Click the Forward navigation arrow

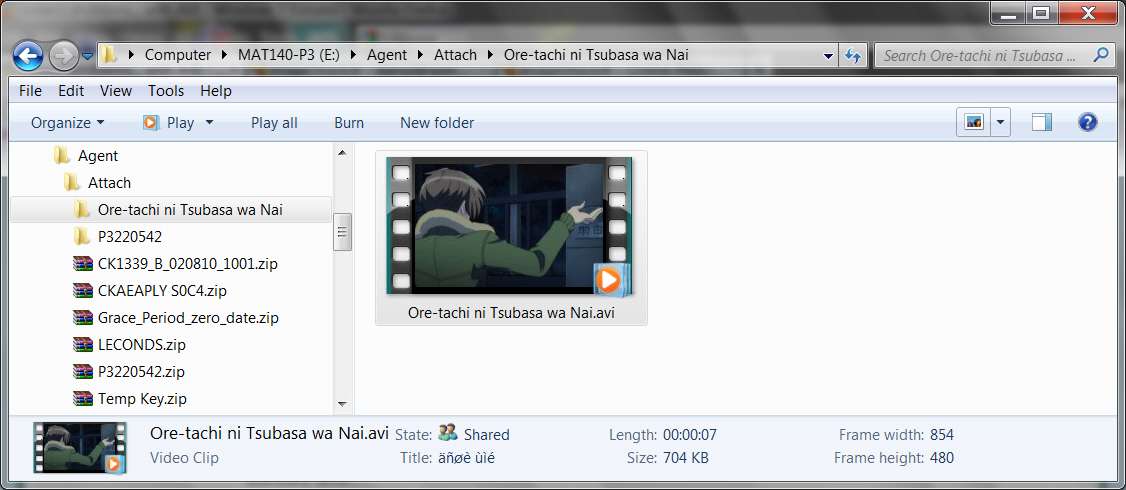(63, 55)
